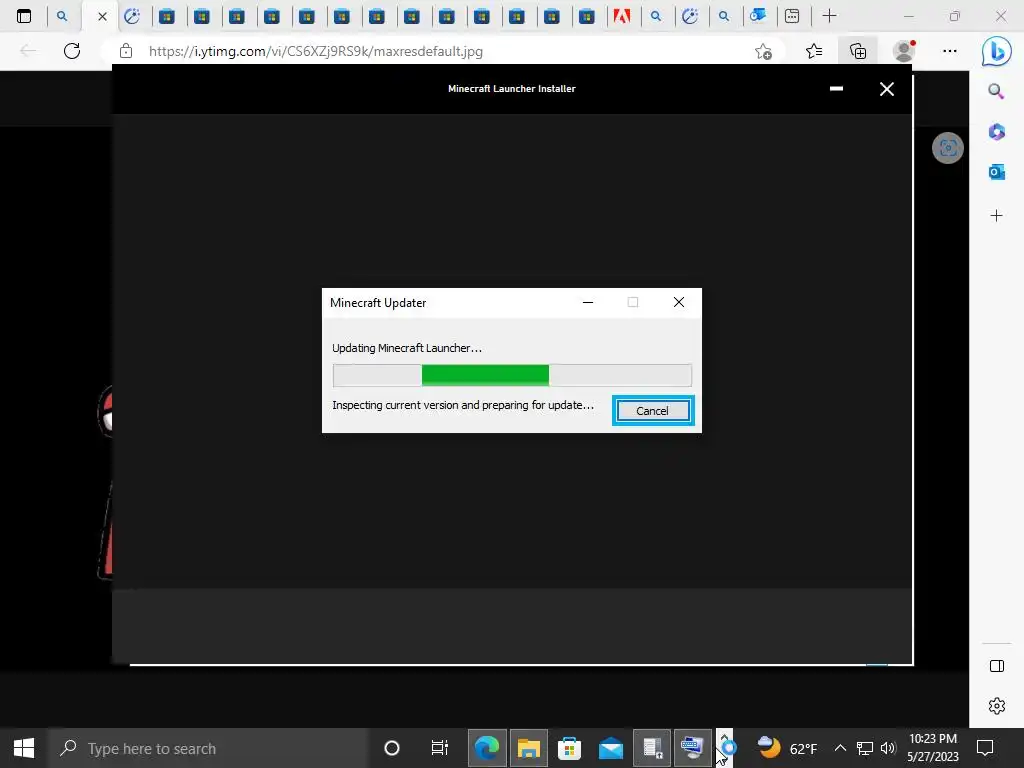This screenshot has width=1024, height=768.
Task: View site information lock icon
Action: coord(126,51)
